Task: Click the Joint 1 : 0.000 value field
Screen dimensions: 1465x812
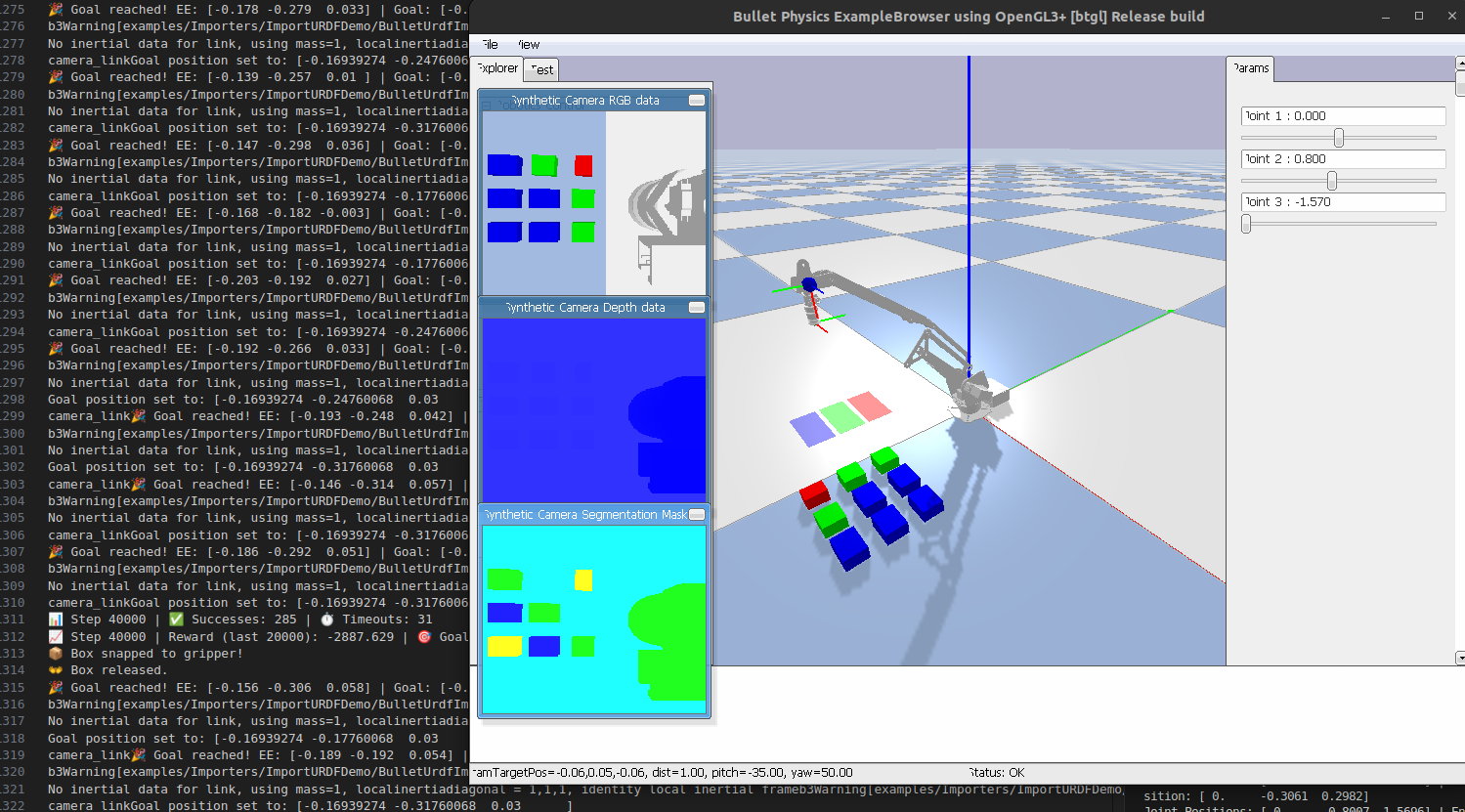Action: 1343,115
